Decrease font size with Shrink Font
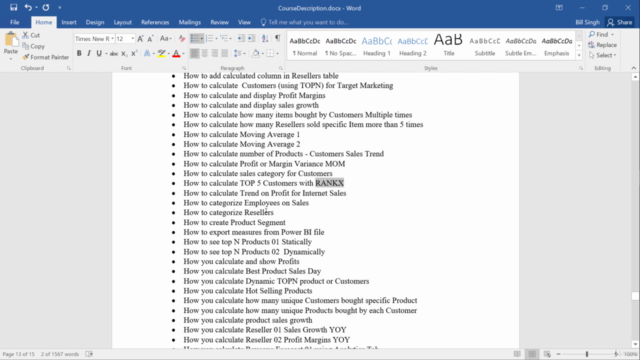The height and width of the screenshot is (360, 640). click(150, 39)
